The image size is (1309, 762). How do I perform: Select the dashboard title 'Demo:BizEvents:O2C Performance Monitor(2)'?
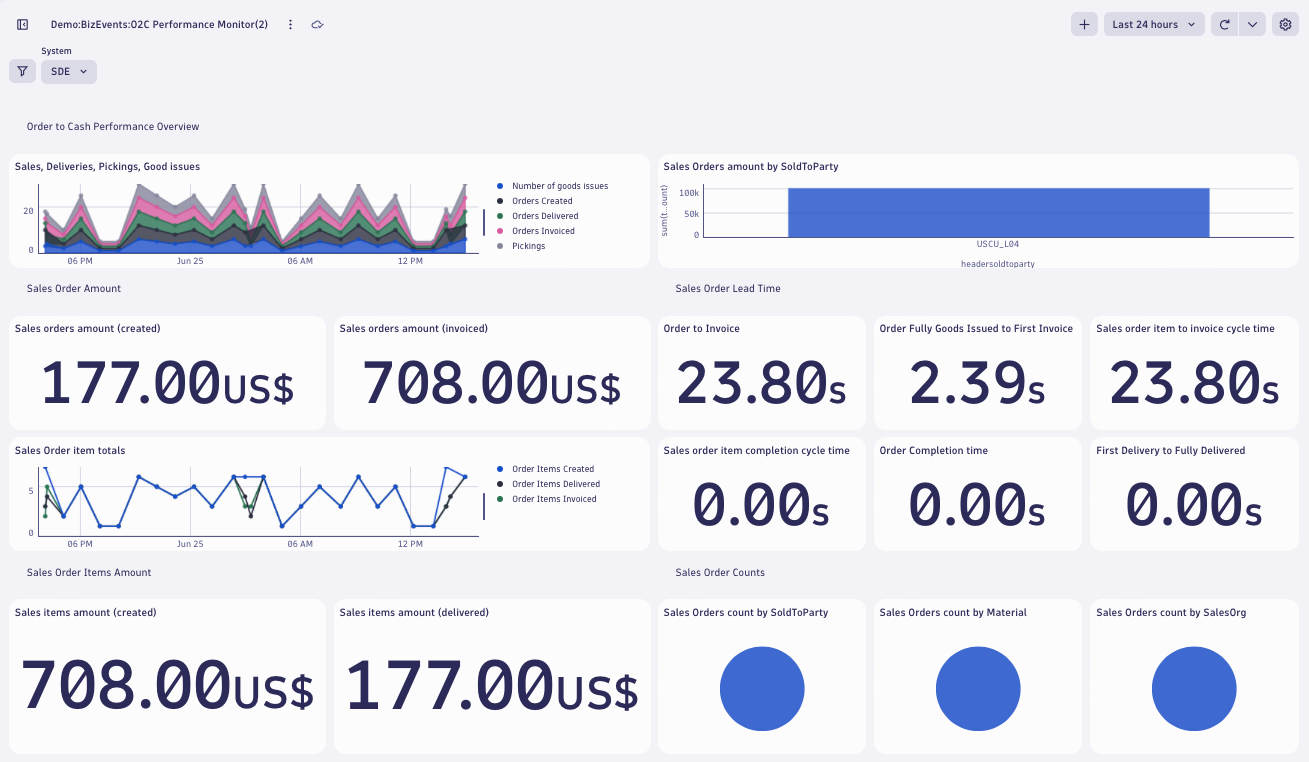tap(160, 24)
